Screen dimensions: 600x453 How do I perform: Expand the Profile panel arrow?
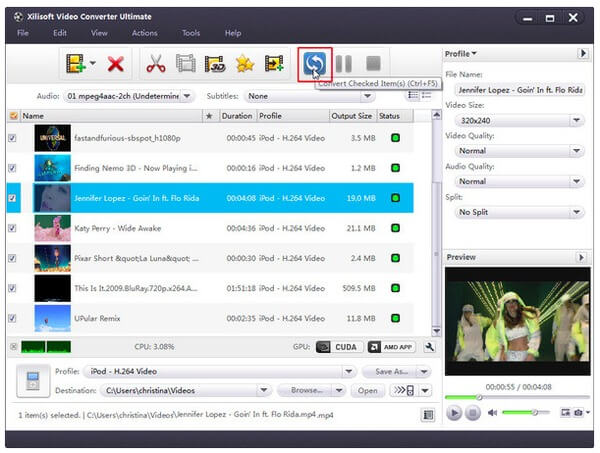(582, 53)
